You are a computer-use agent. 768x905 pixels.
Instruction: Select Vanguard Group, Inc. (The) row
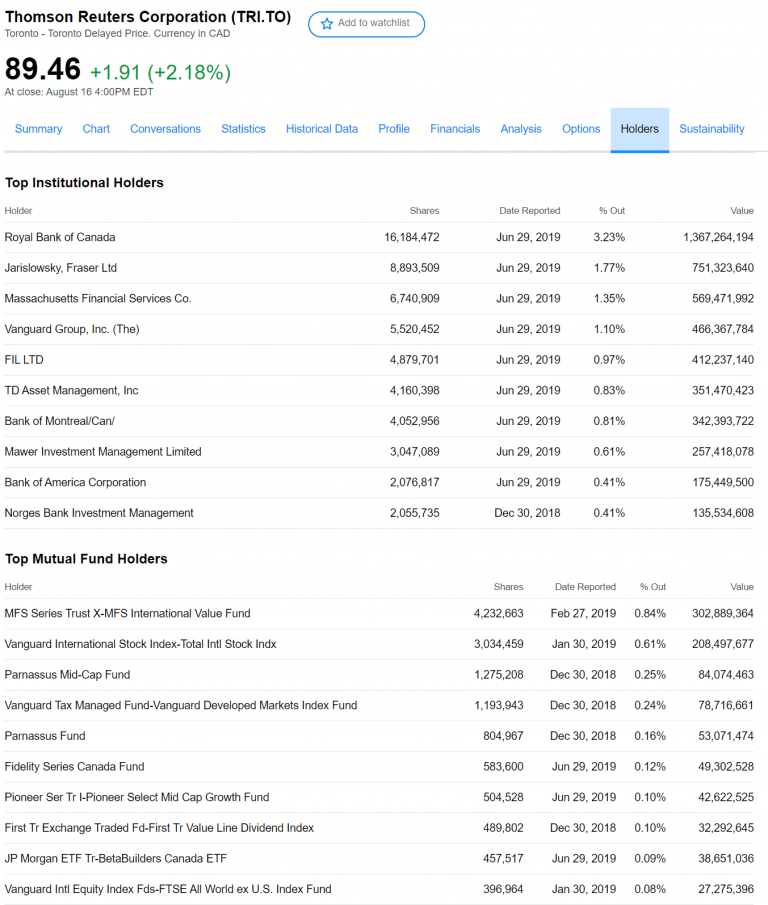379,329
